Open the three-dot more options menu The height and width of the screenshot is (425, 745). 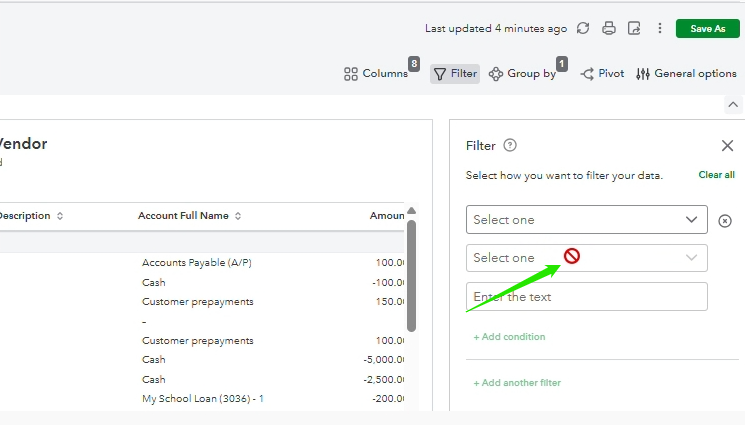(660, 29)
